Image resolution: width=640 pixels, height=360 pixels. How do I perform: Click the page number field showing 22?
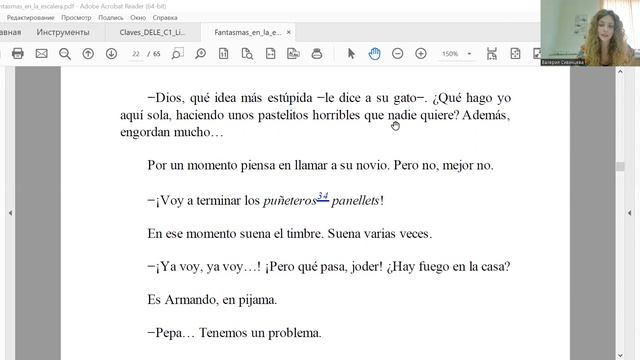pyautogui.click(x=136, y=54)
